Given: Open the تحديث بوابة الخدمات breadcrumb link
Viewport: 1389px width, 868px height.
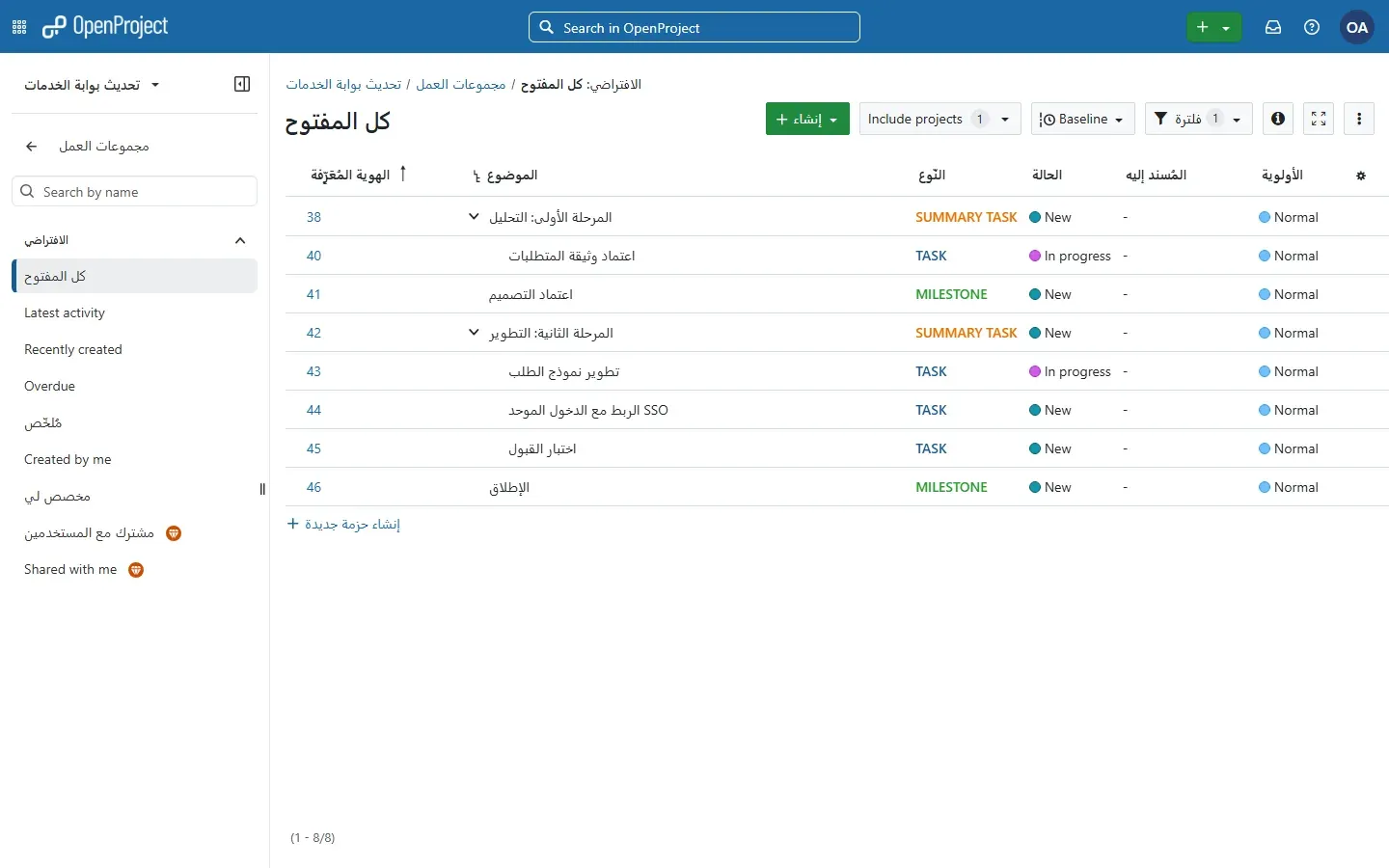Looking at the screenshot, I should click(343, 85).
